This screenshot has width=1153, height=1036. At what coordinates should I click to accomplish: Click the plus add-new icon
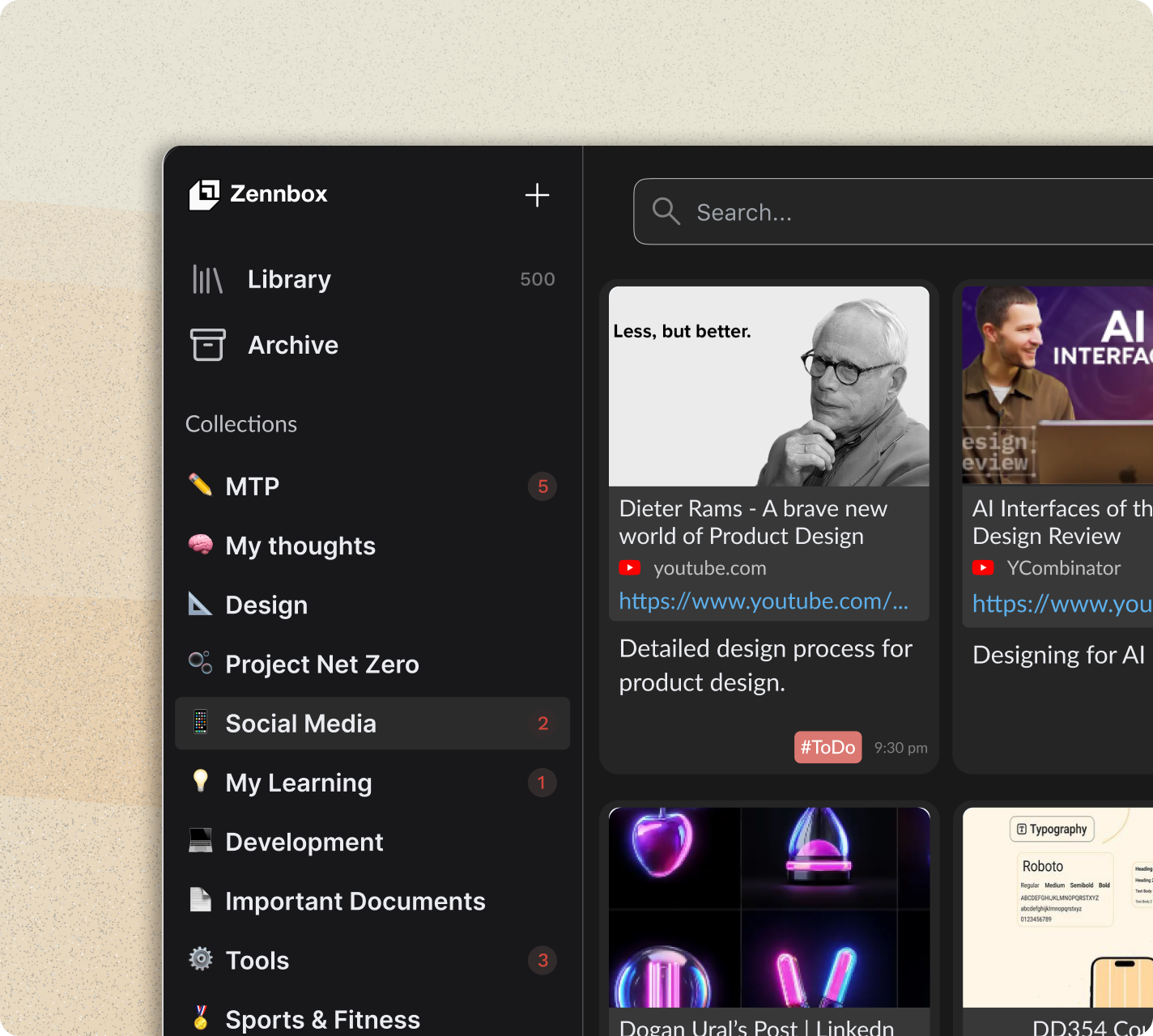pyautogui.click(x=537, y=195)
